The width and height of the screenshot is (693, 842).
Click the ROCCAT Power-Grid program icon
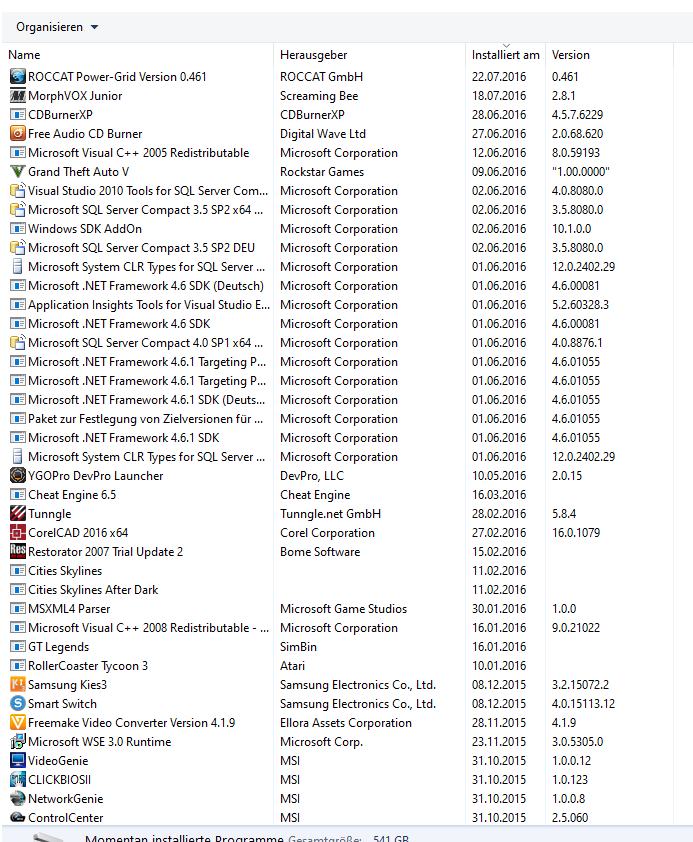pyautogui.click(x=18, y=76)
